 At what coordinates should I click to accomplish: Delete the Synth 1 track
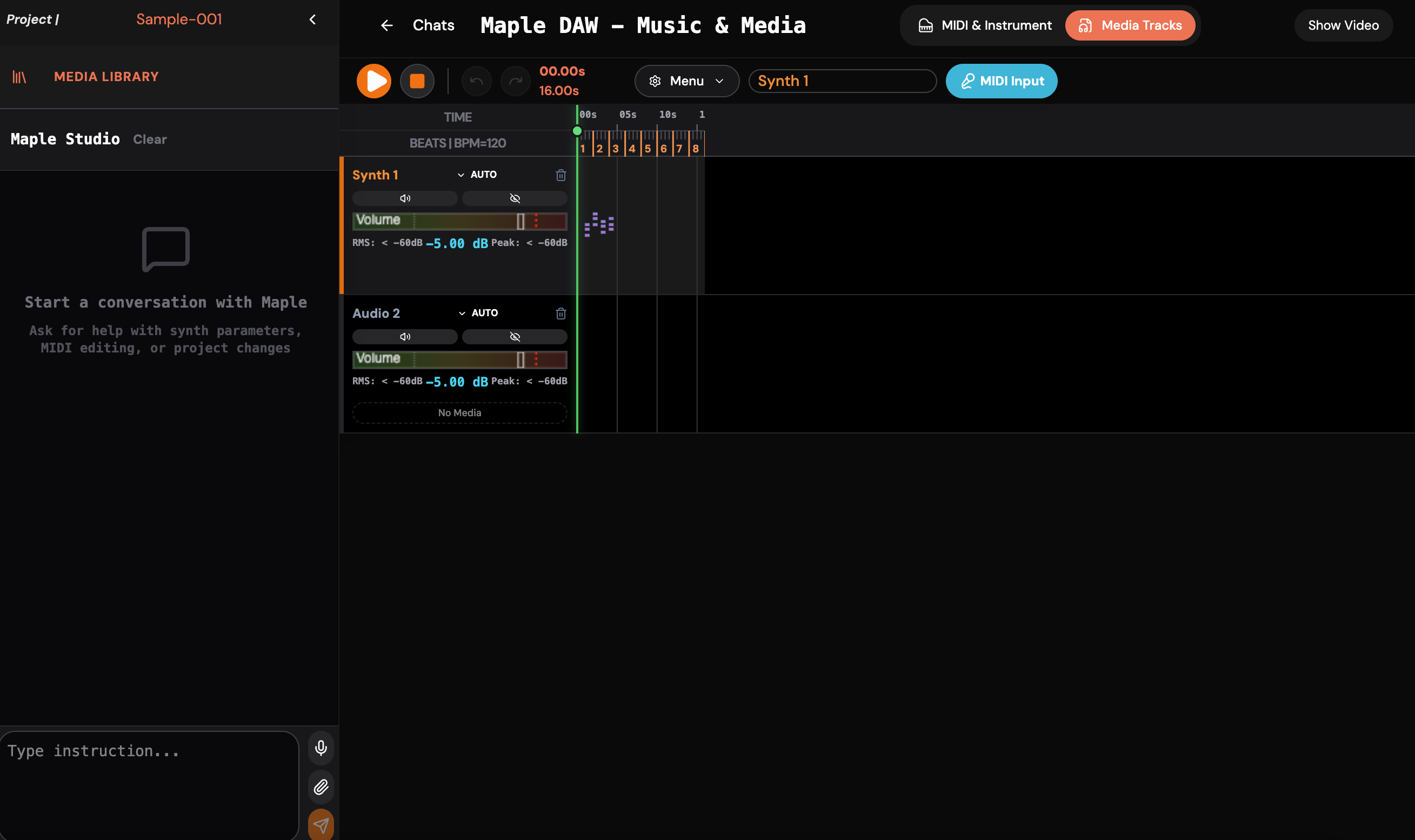pyautogui.click(x=561, y=175)
